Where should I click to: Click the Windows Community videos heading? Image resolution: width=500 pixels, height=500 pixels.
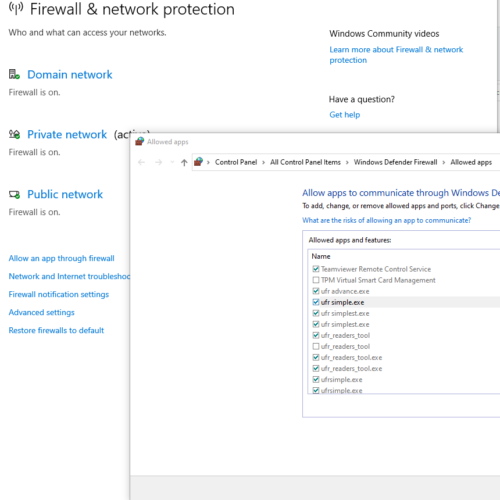[384, 34]
